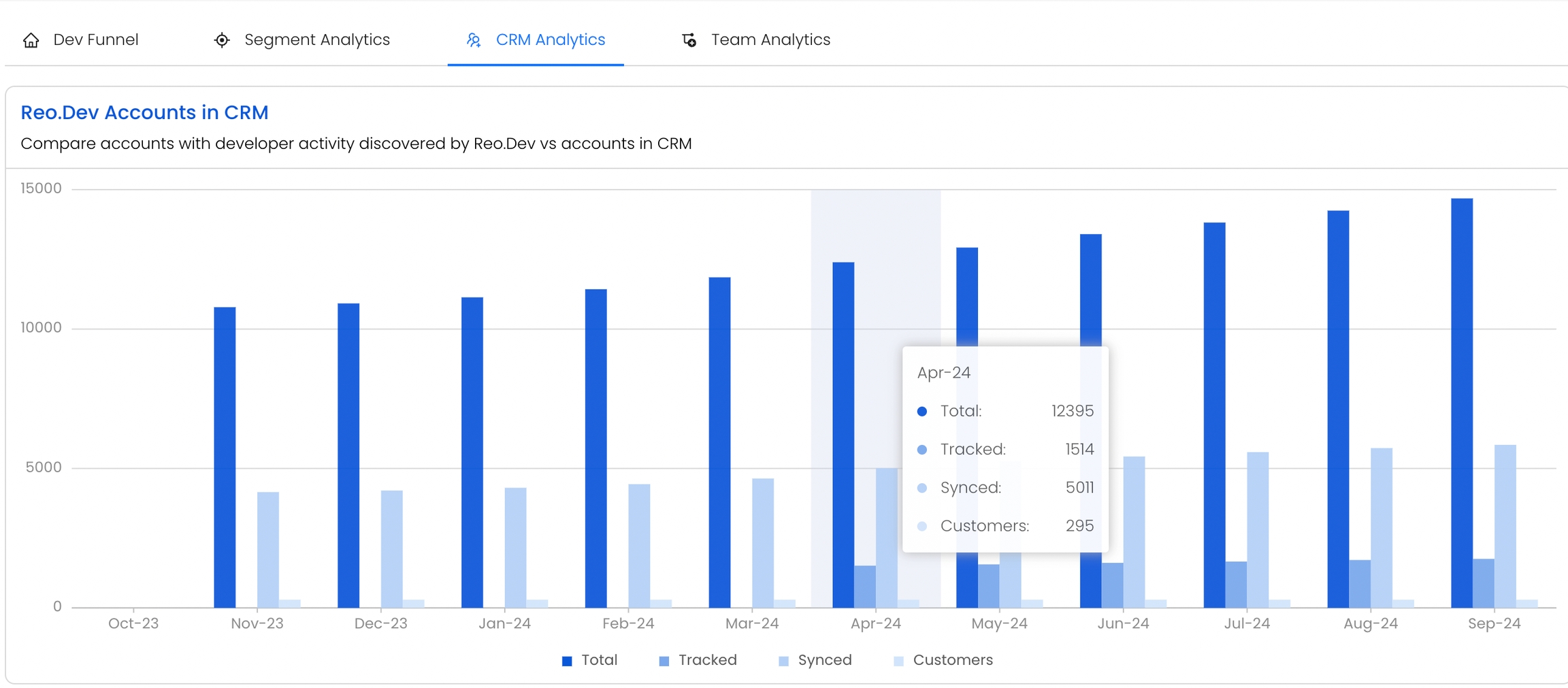Click the Total legend color square
Screen dimensions: 1568x688
pyautogui.click(x=567, y=661)
